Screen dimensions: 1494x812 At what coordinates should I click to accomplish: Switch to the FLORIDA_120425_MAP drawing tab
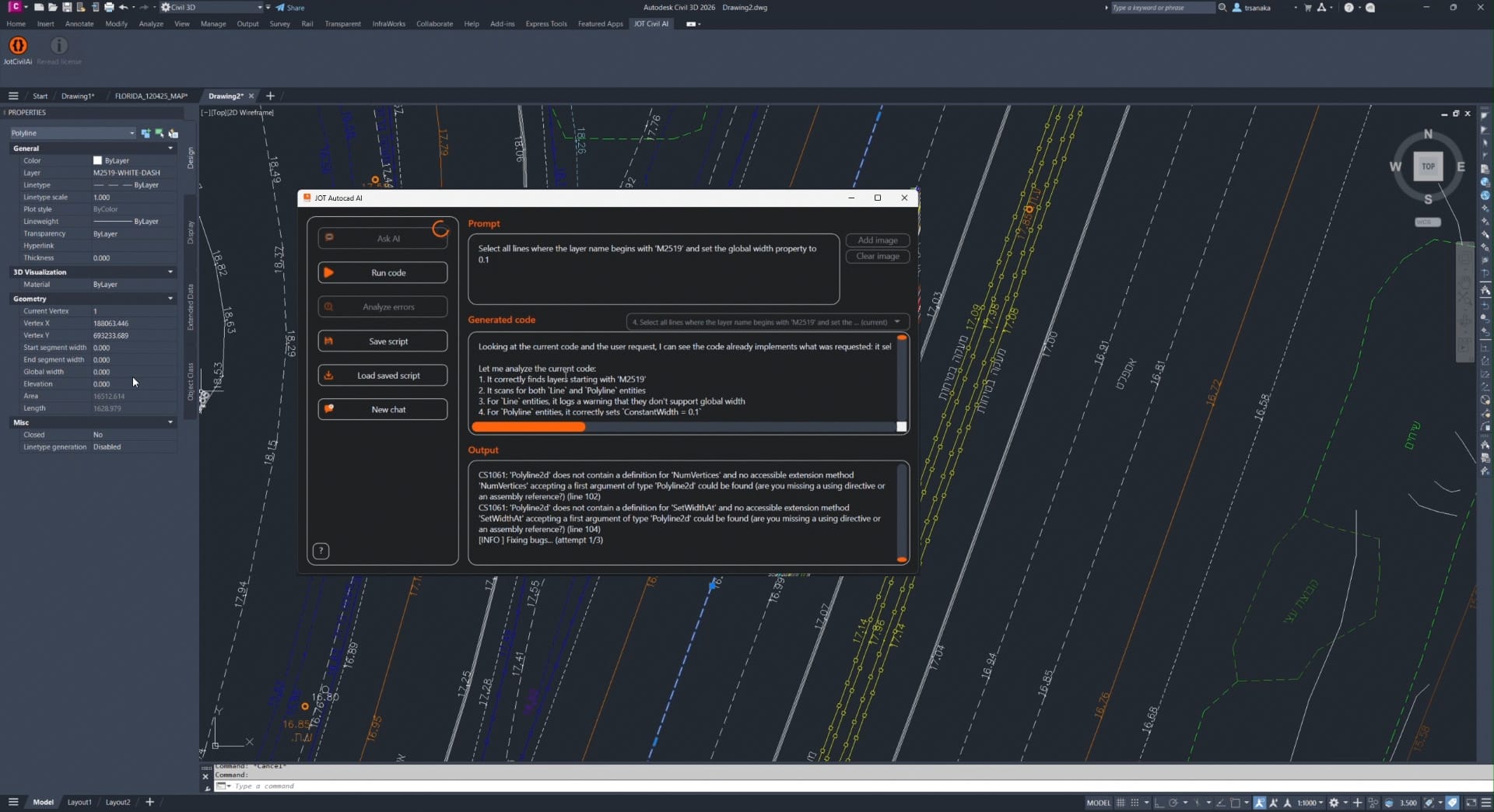151,96
